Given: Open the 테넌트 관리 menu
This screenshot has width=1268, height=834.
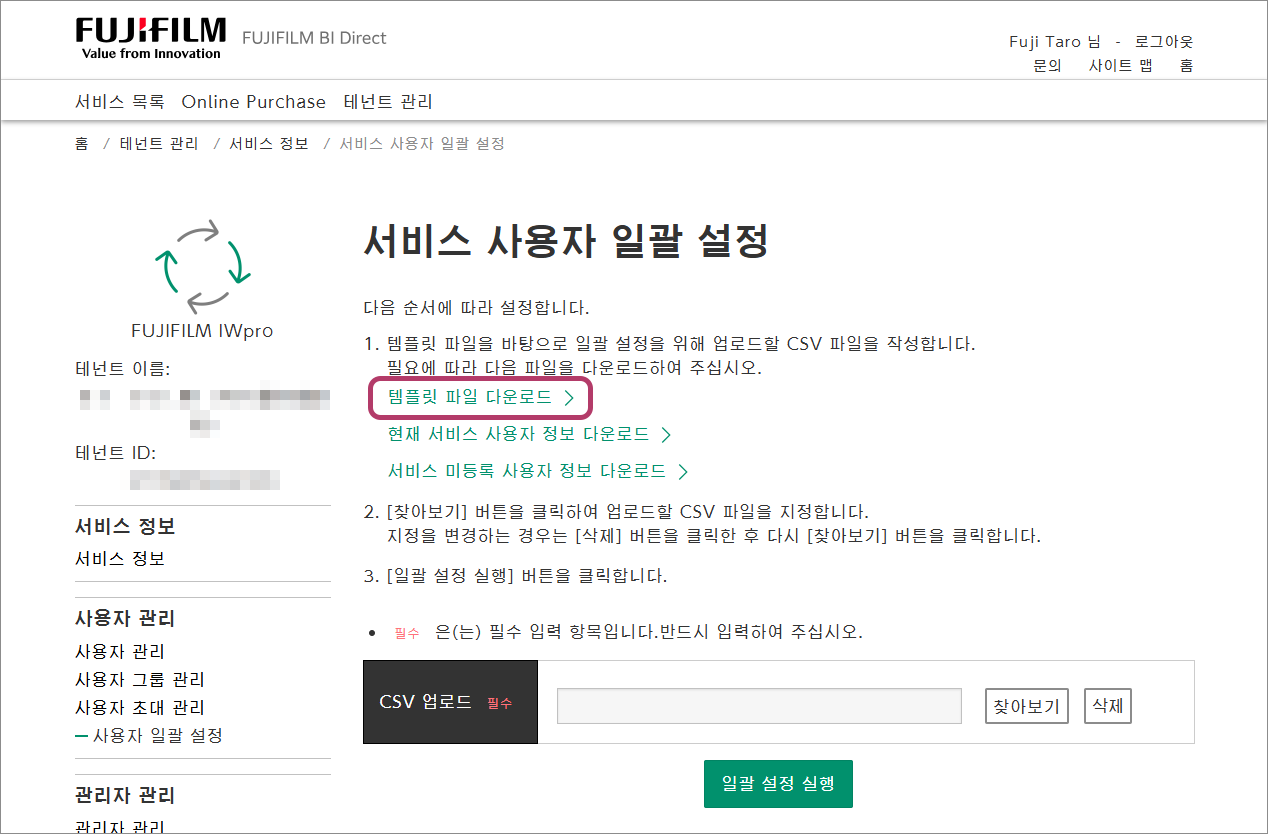Looking at the screenshot, I should (388, 102).
